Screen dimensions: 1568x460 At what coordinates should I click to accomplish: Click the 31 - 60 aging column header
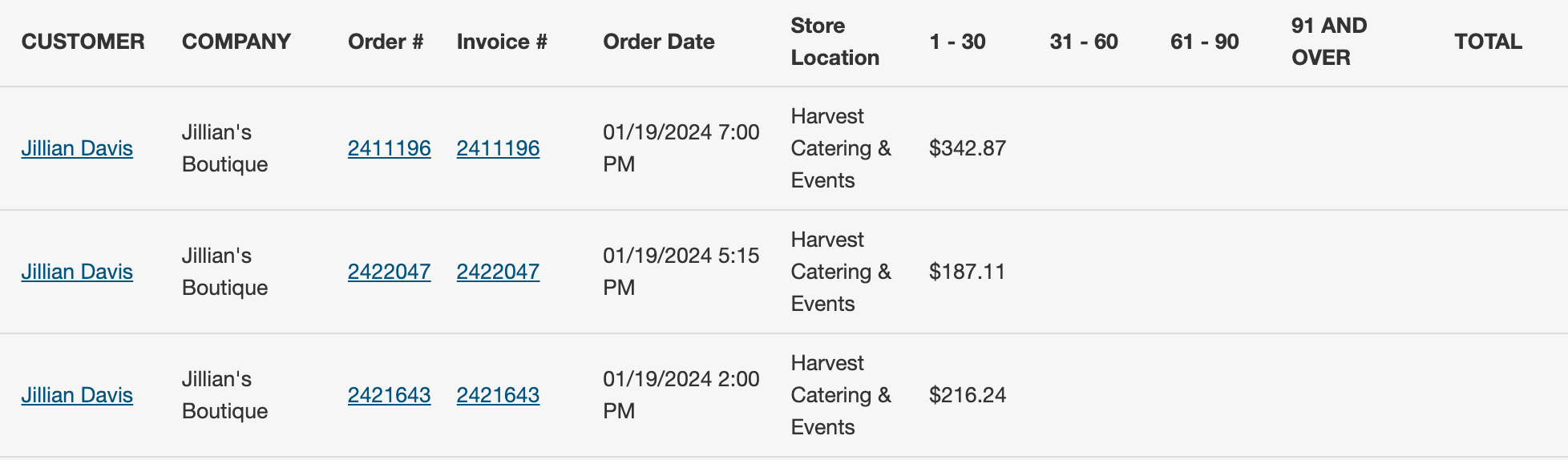click(1084, 42)
